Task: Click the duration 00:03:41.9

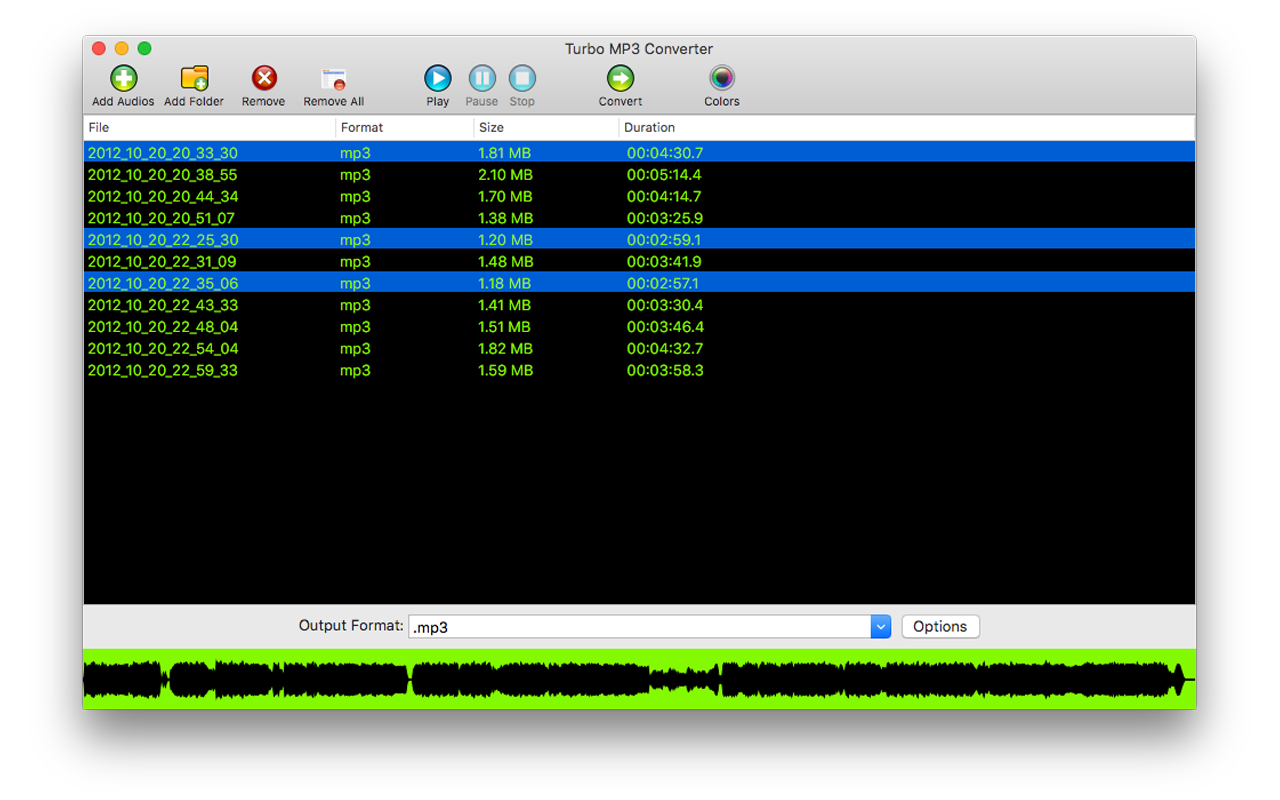Action: click(665, 262)
